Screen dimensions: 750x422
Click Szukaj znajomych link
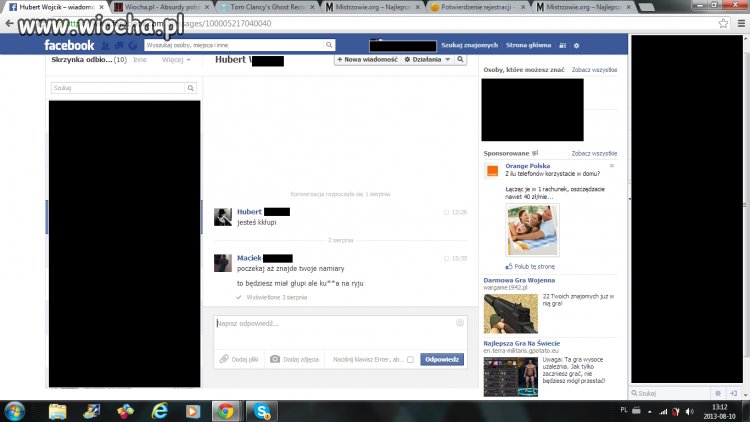tap(469, 45)
